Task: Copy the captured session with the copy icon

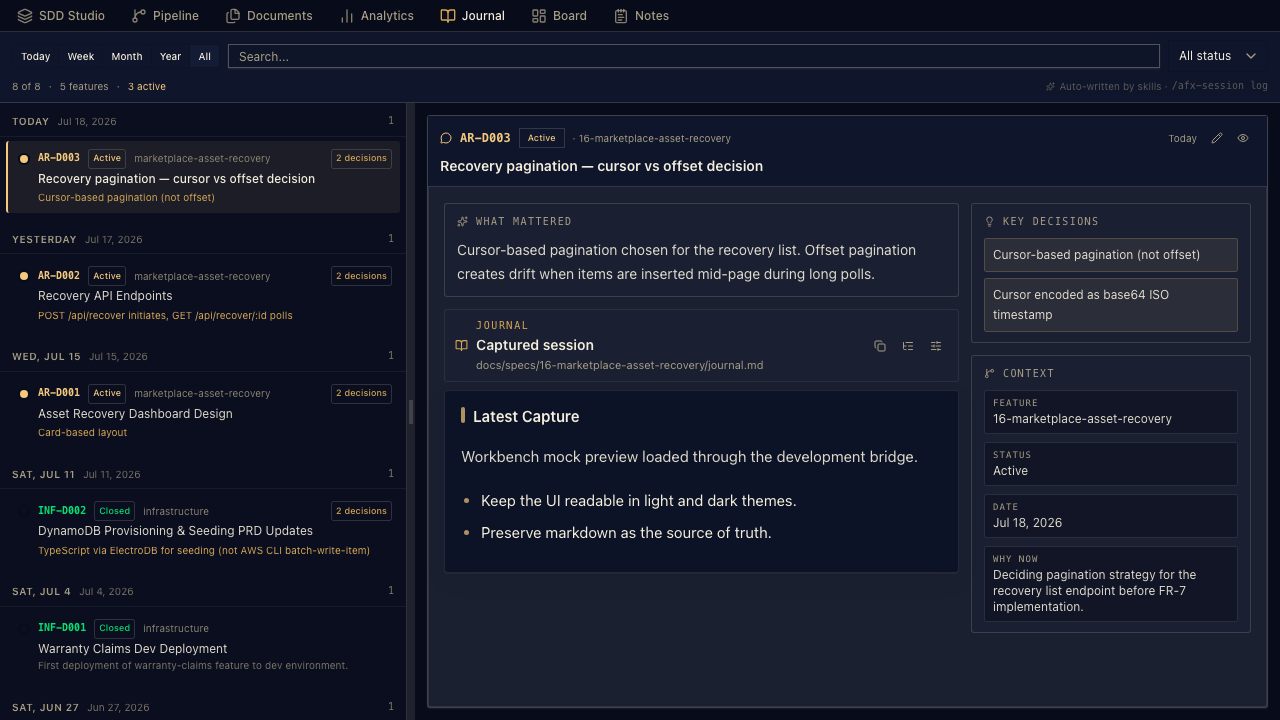Action: point(880,346)
